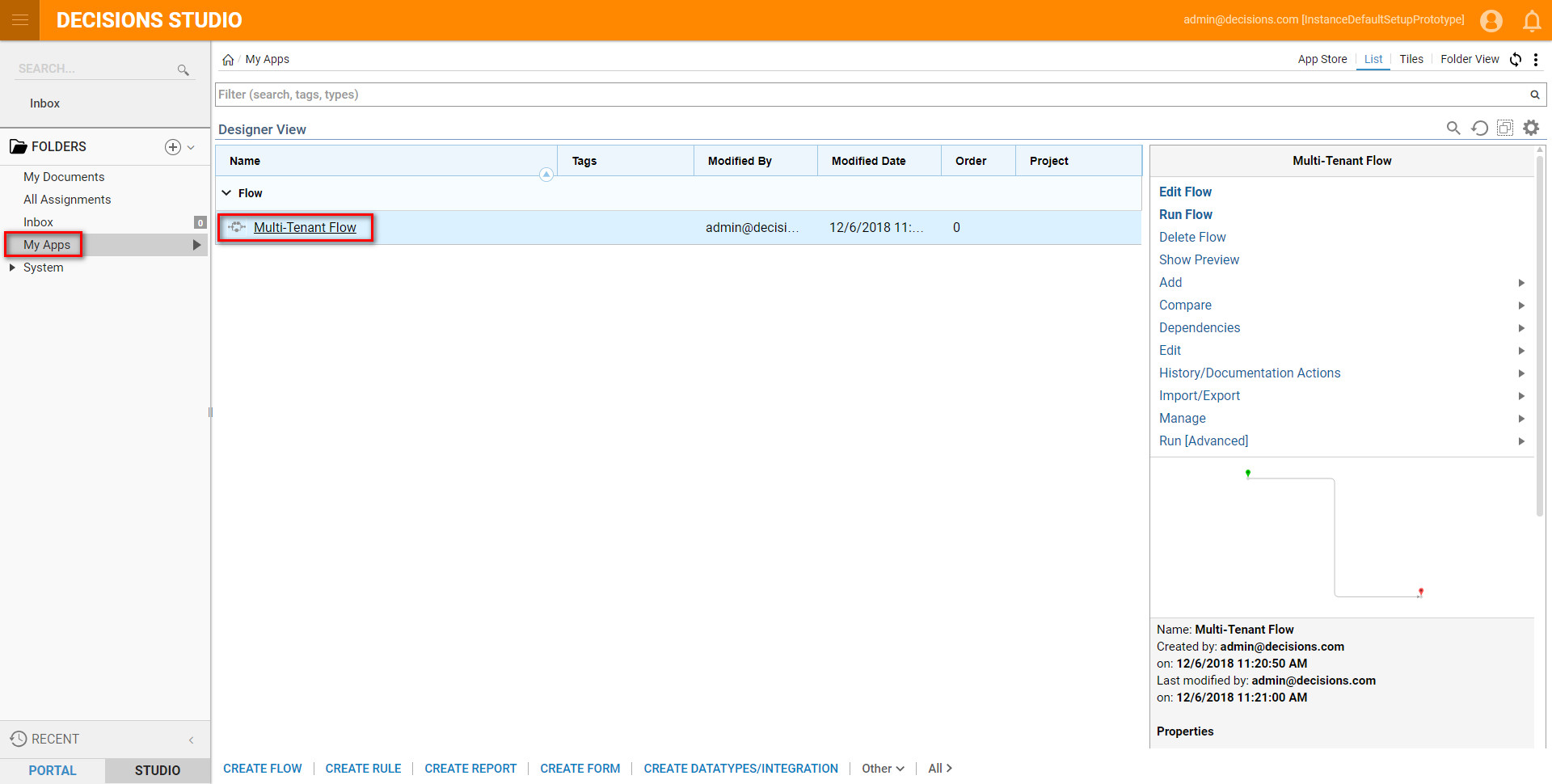The width and height of the screenshot is (1552, 784).
Task: Switch to the Portal tab
Action: tap(53, 770)
